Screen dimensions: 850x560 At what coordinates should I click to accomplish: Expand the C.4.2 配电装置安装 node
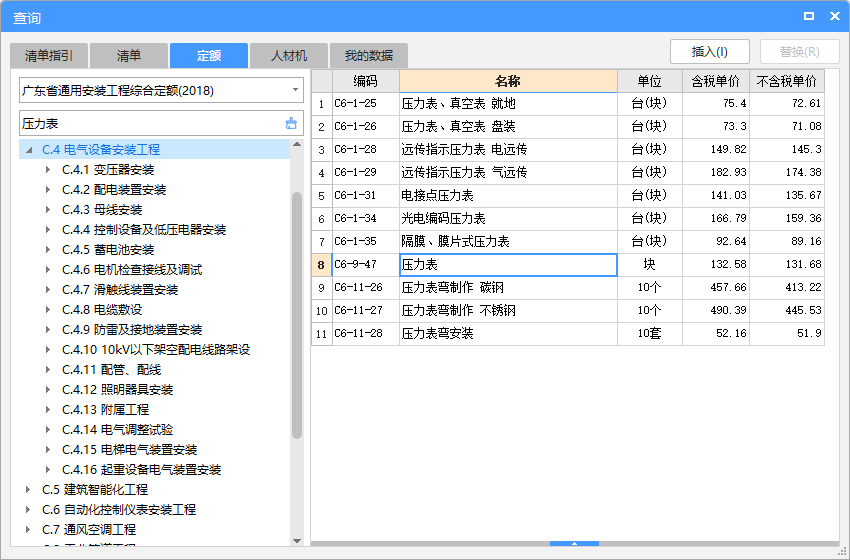click(x=48, y=190)
